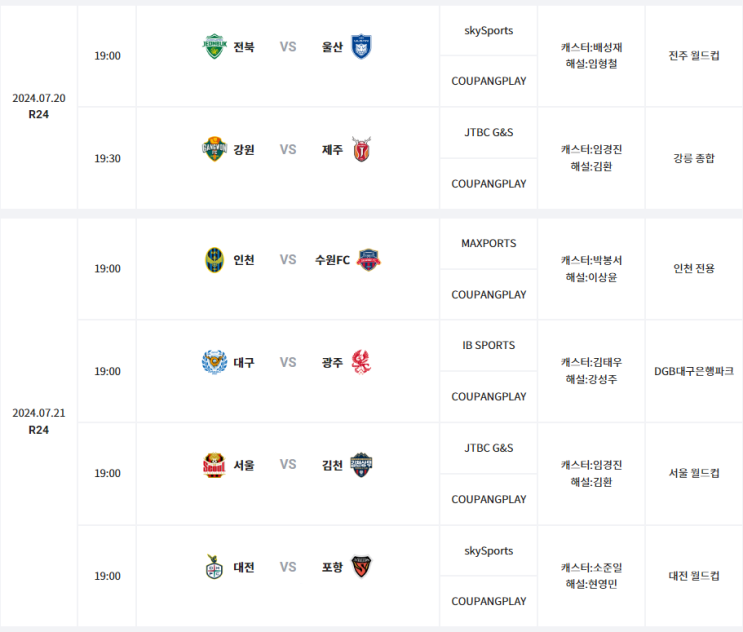The height and width of the screenshot is (632, 743).
Task: Click the Gwangju (광주) team crest
Action: (x=361, y=362)
